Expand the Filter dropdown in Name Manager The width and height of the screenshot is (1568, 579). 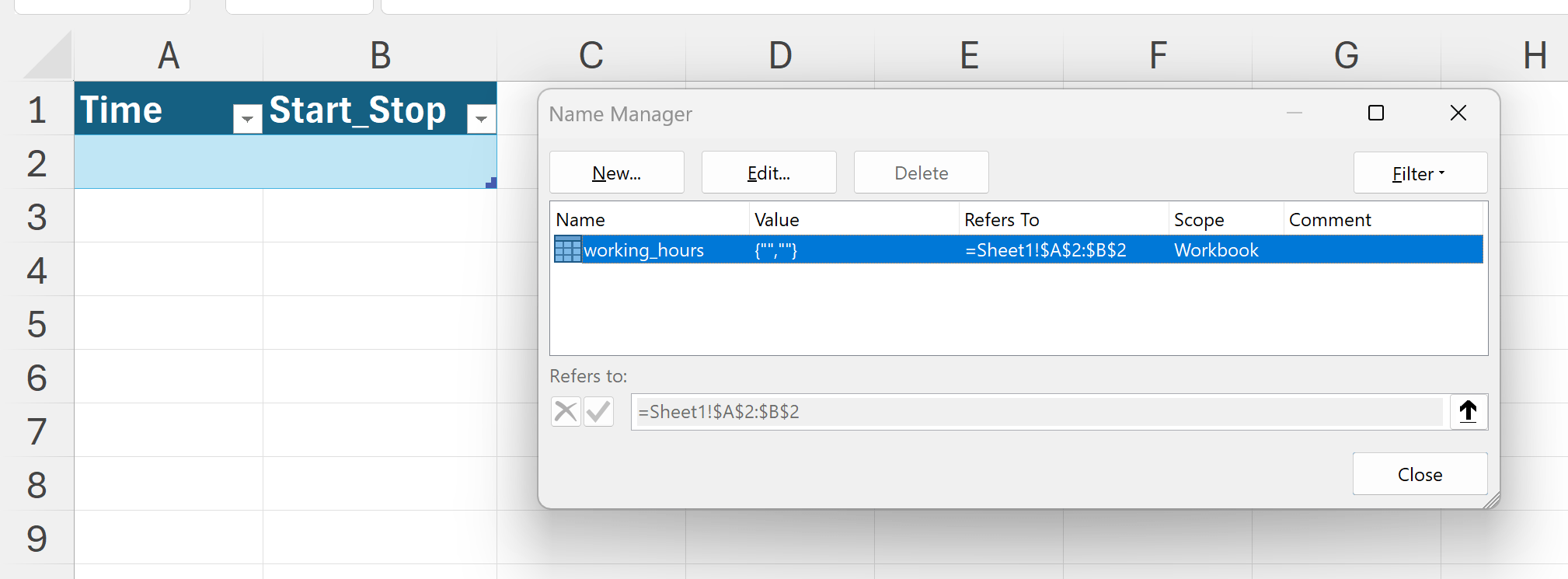click(x=1420, y=173)
